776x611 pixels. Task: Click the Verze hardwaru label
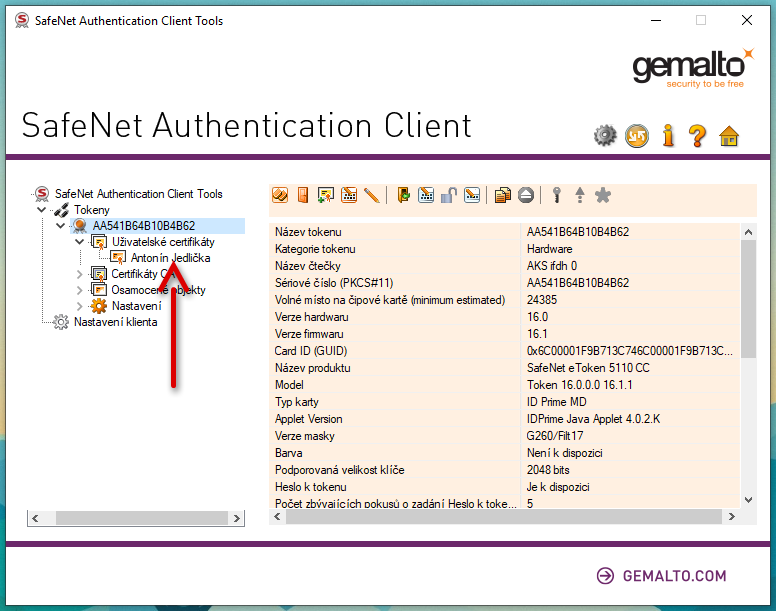(x=311, y=317)
